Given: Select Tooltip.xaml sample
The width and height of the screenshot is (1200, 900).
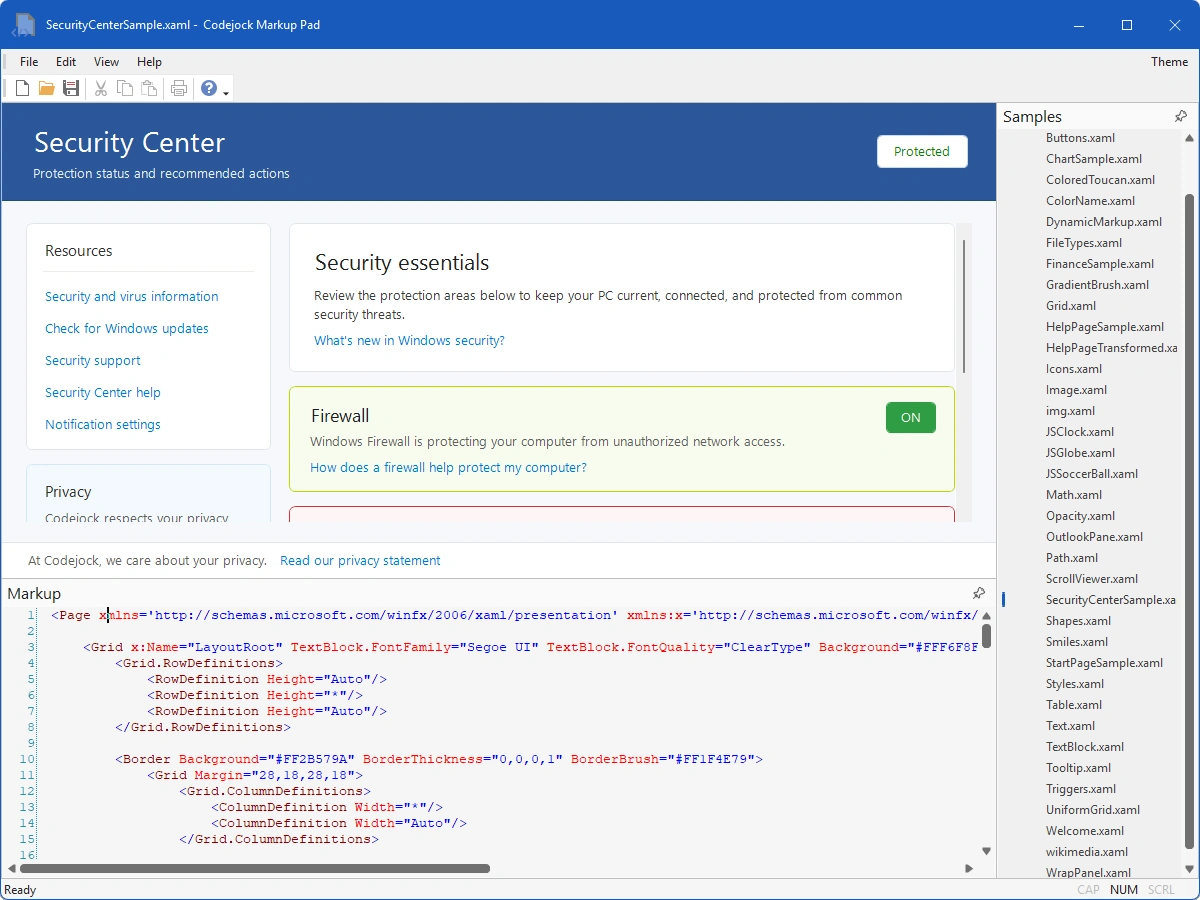Looking at the screenshot, I should click(x=1078, y=768).
